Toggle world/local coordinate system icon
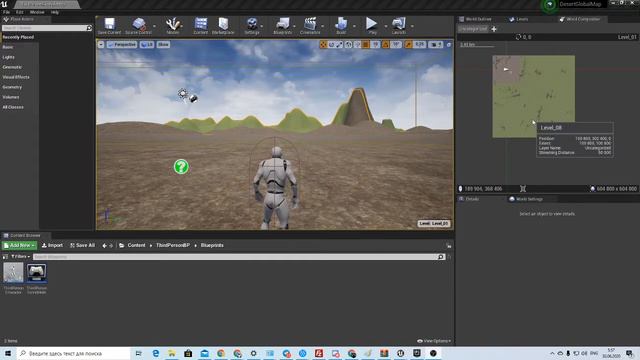The image size is (640, 360). [349, 44]
